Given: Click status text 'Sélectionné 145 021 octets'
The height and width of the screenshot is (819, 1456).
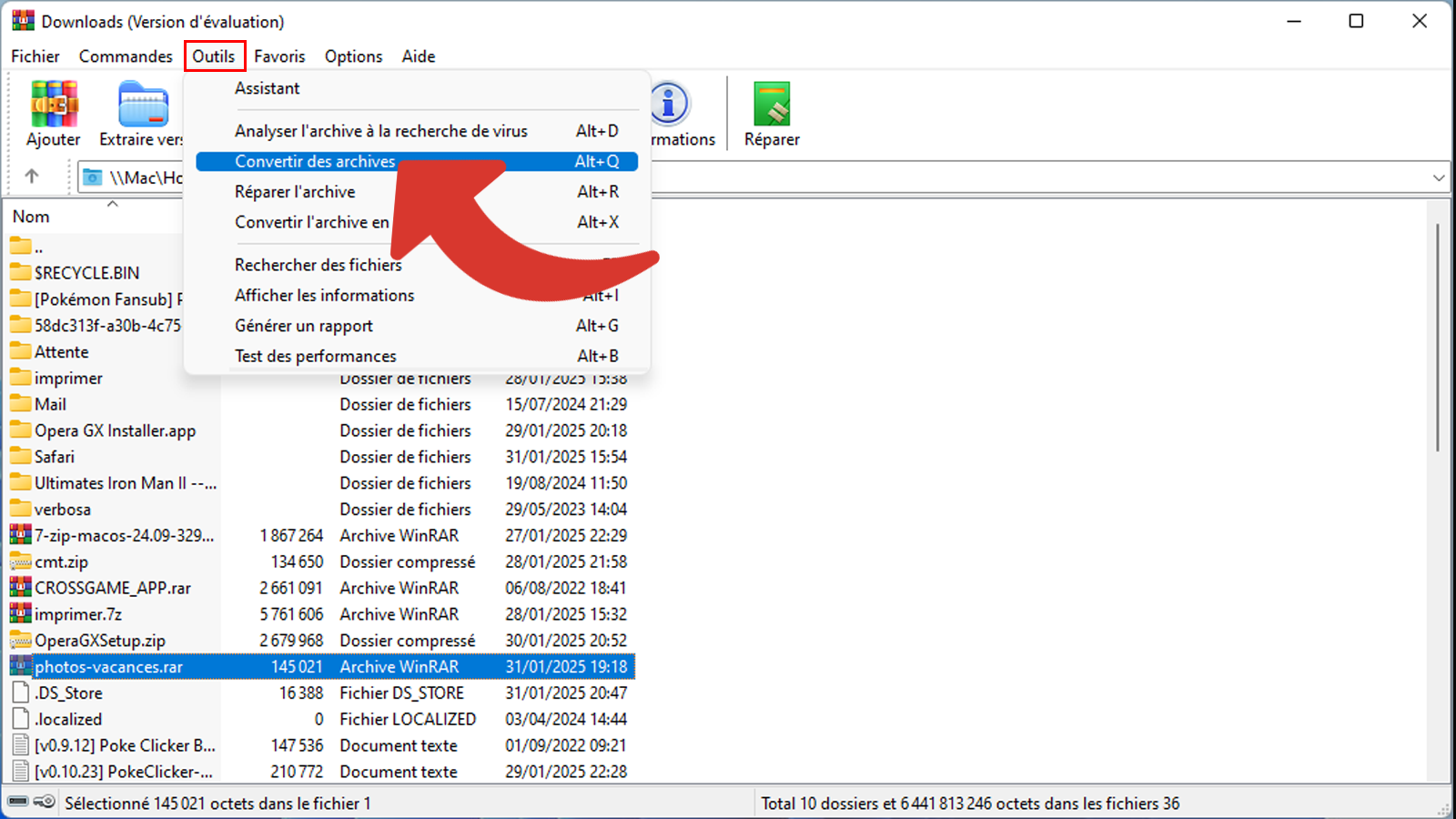Looking at the screenshot, I should pyautogui.click(x=217, y=804).
